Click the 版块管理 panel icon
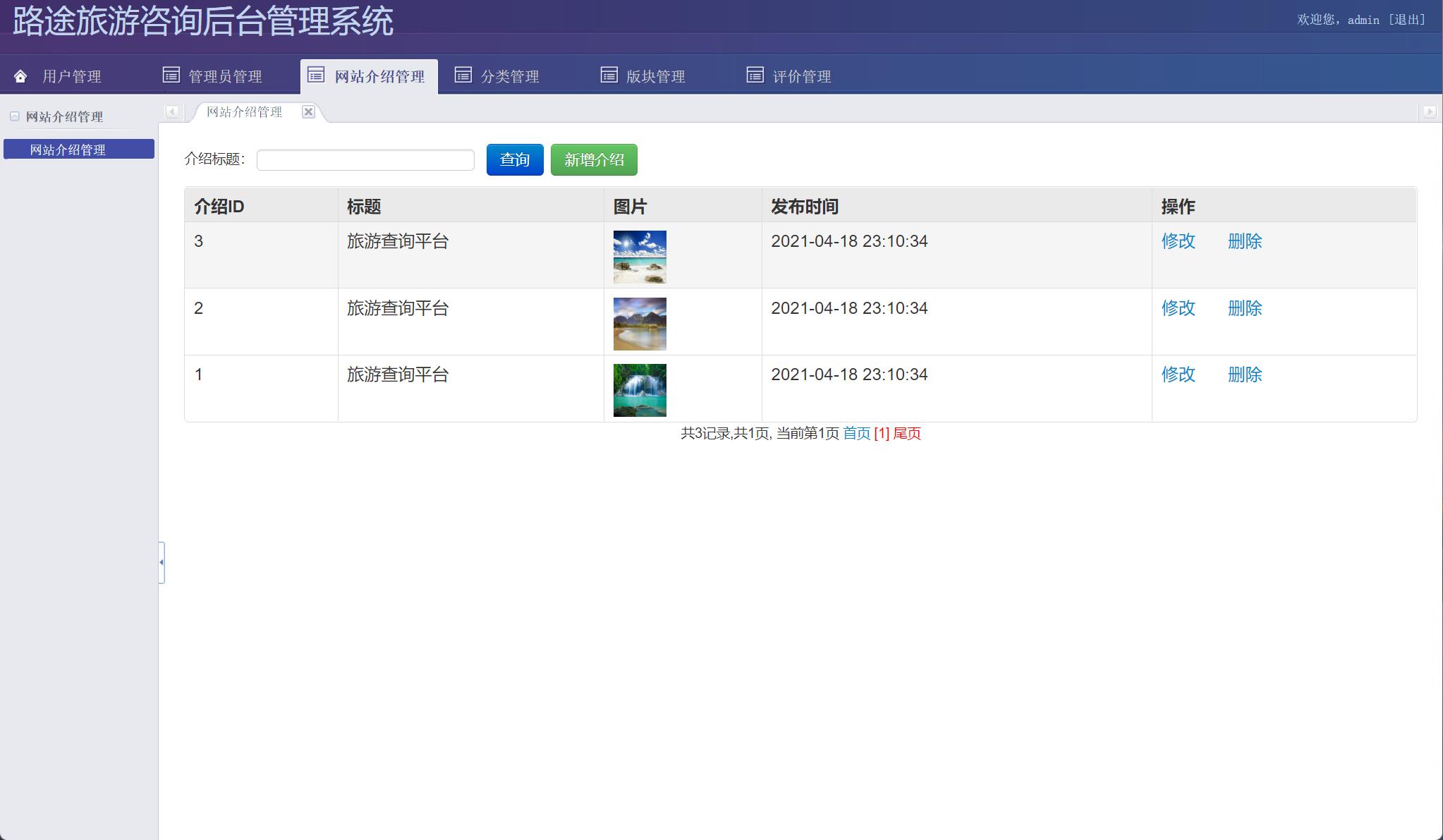 pyautogui.click(x=608, y=75)
